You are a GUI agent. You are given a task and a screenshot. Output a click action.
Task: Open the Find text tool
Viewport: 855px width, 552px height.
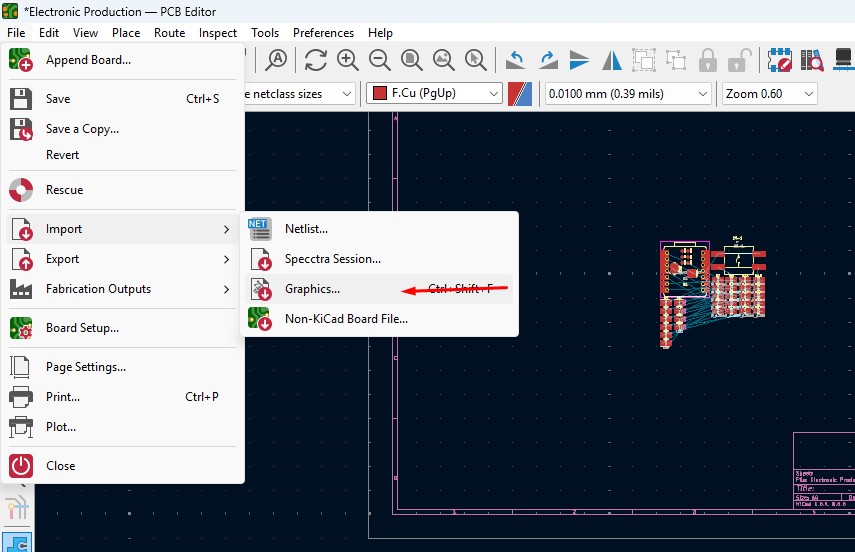(276, 59)
